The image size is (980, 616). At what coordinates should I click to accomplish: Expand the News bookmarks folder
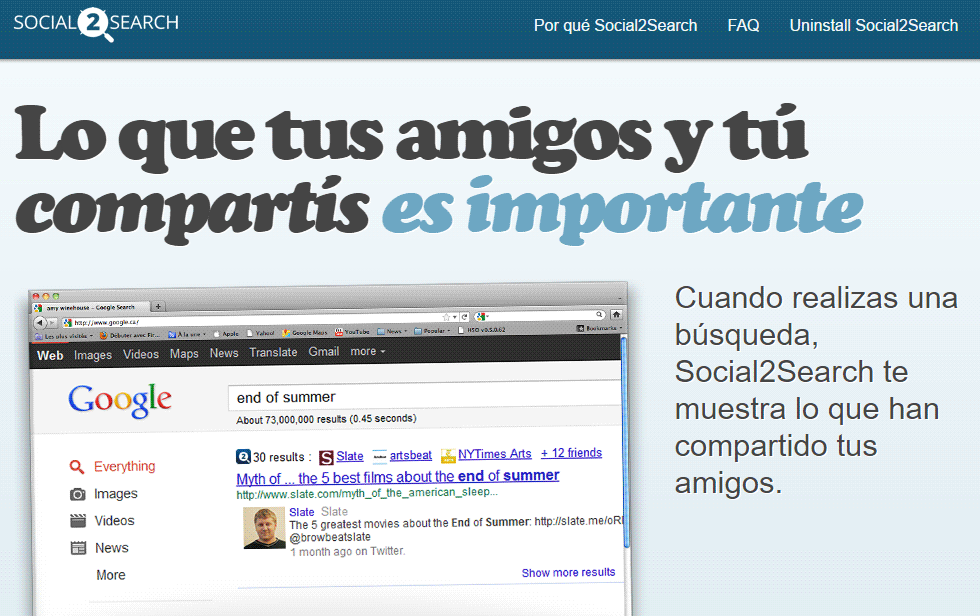coord(392,332)
